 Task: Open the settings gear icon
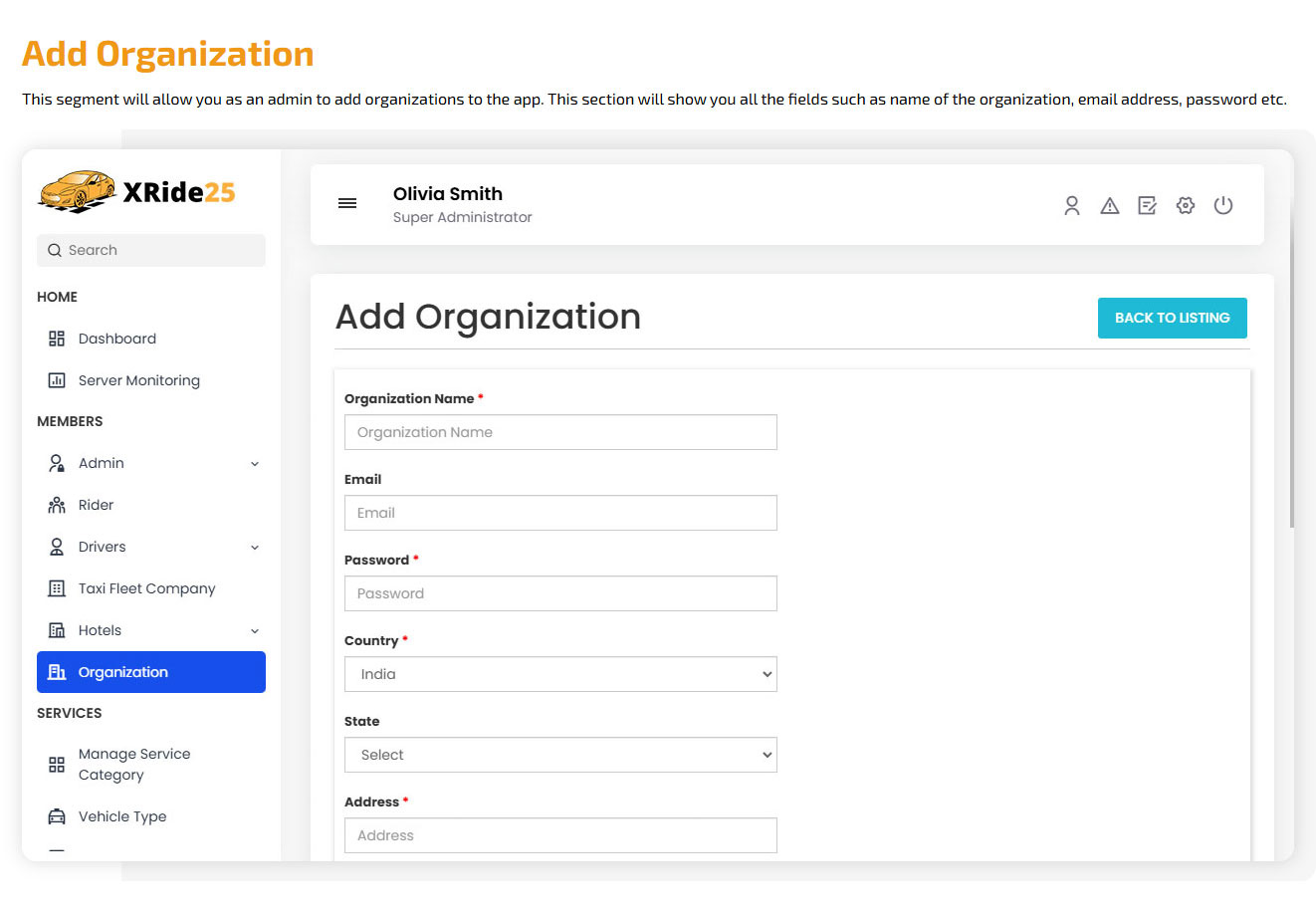point(1186,205)
